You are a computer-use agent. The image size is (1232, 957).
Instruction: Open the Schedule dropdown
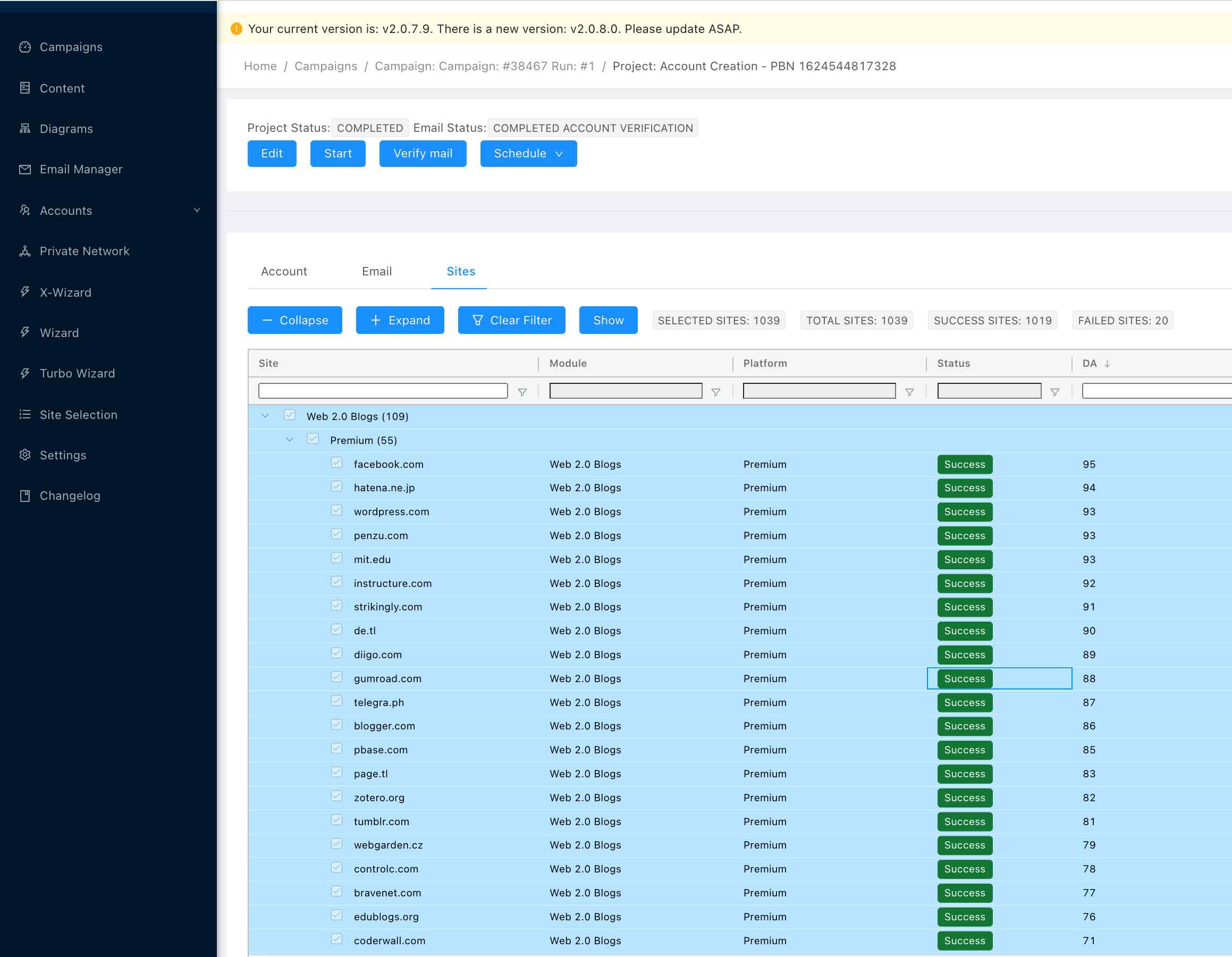click(528, 154)
